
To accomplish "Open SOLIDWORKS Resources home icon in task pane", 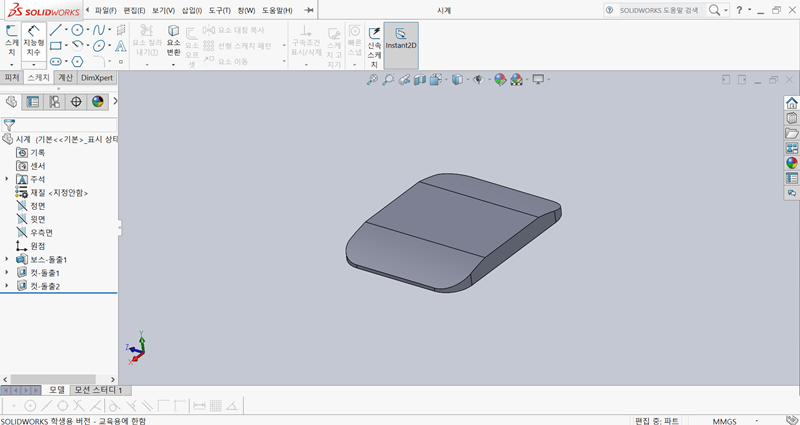I will [x=791, y=103].
